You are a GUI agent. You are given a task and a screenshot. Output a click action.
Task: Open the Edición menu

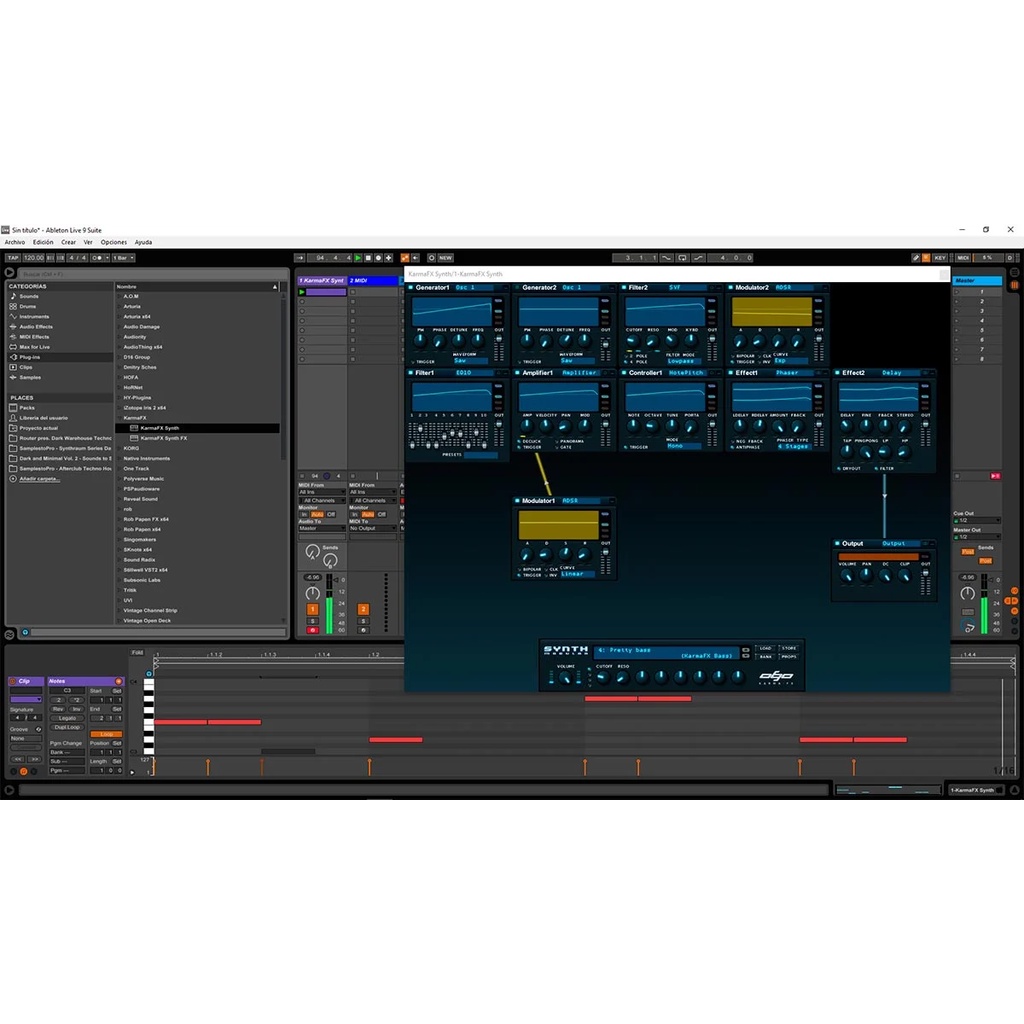click(x=43, y=242)
